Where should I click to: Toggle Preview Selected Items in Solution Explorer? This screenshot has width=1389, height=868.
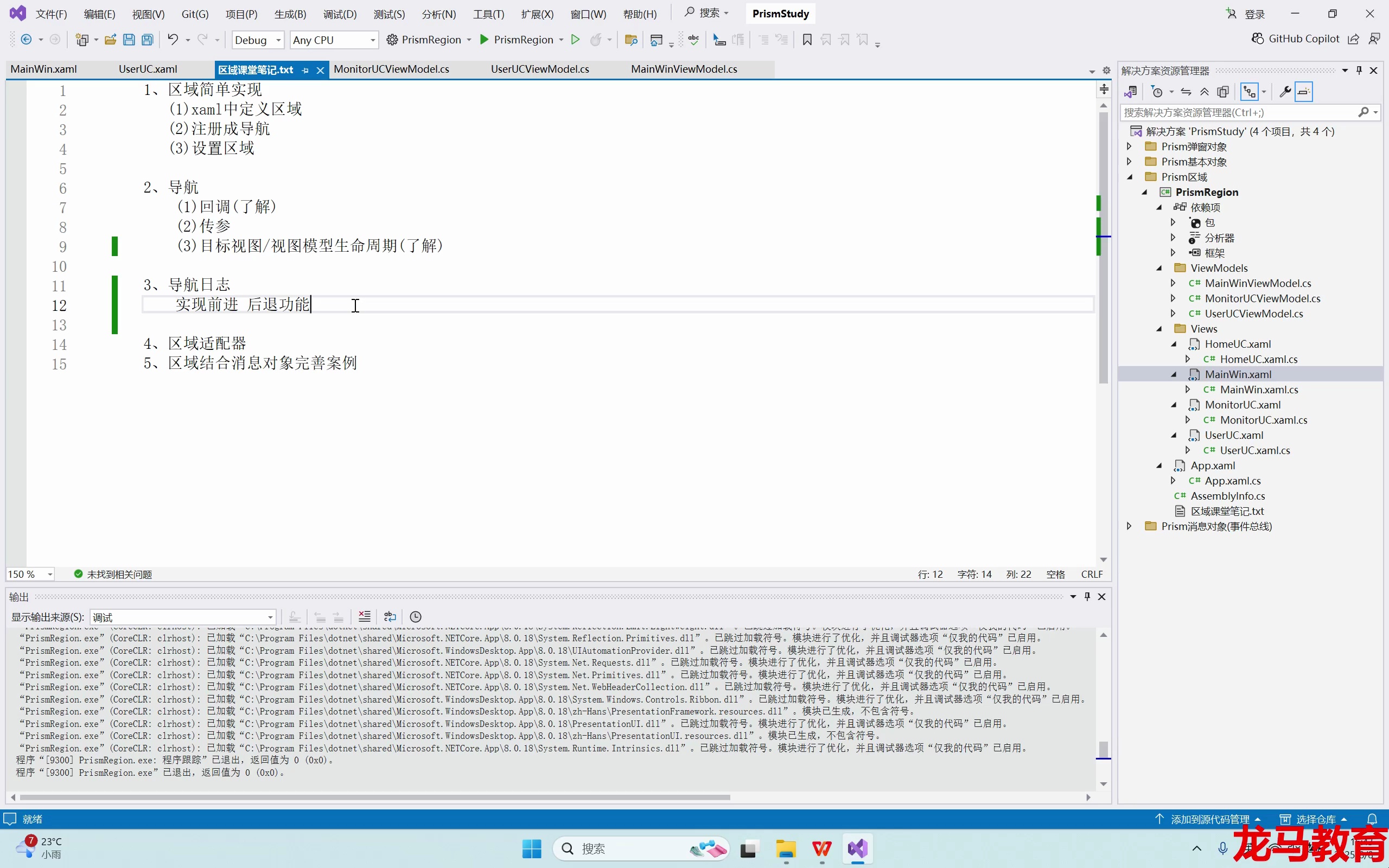pyautogui.click(x=1303, y=91)
